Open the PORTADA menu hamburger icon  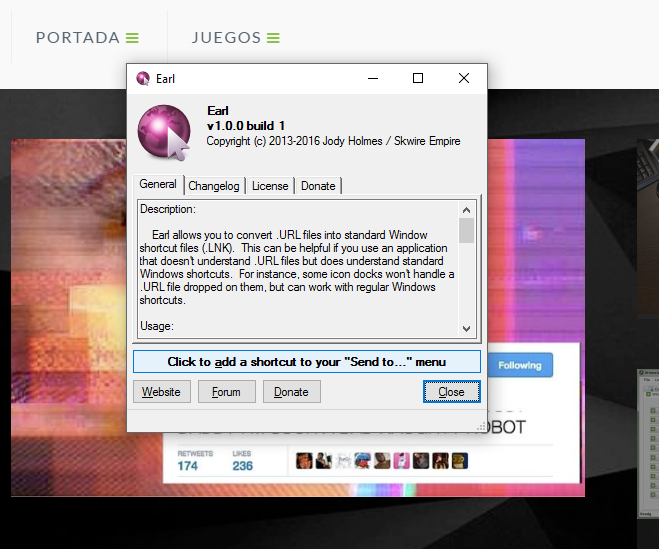point(132,38)
